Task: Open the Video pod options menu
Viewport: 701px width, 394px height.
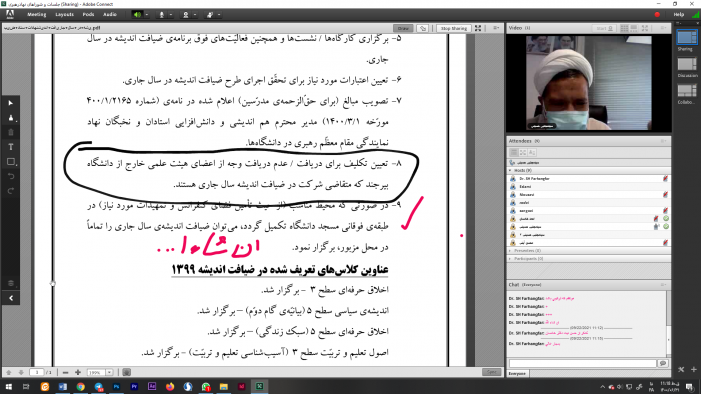Action: tap(663, 28)
